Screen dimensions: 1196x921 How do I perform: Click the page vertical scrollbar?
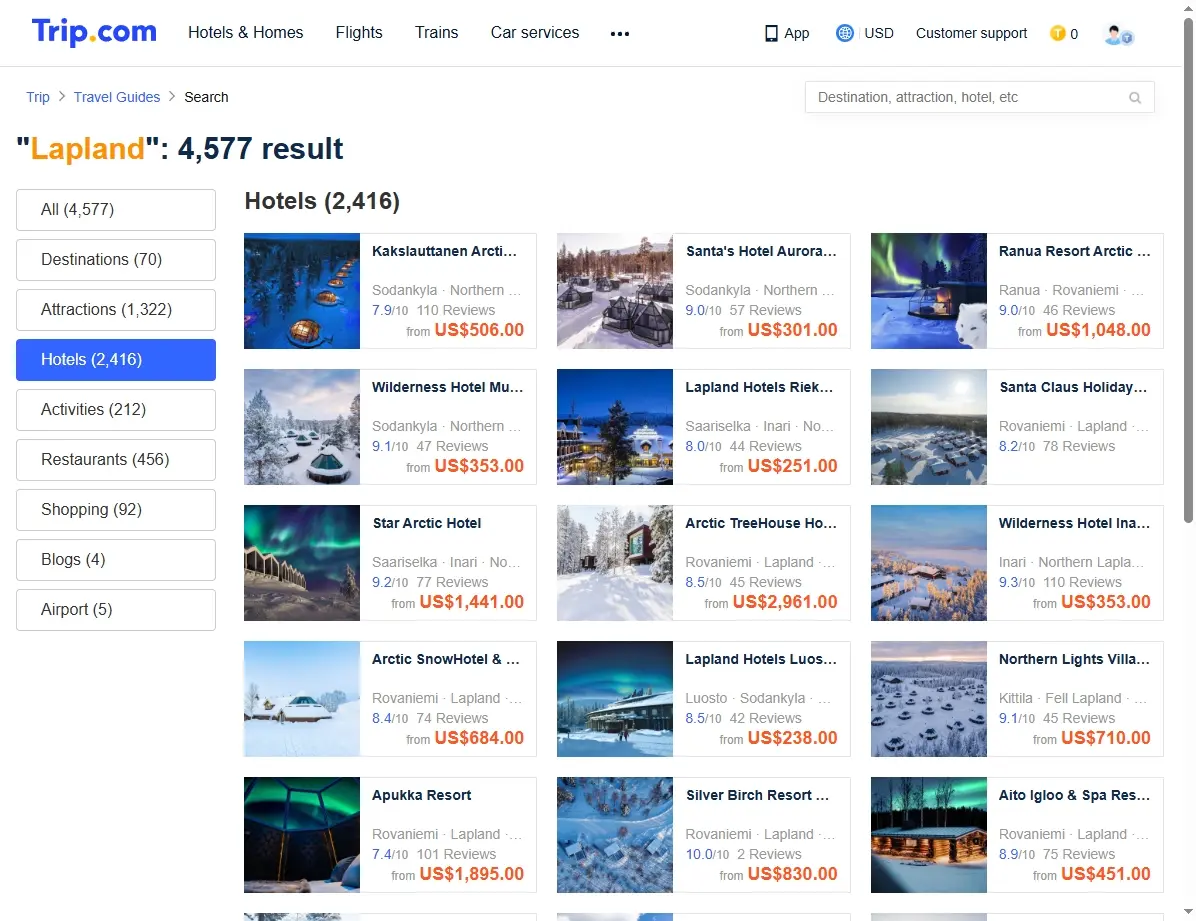pyautogui.click(x=1188, y=271)
